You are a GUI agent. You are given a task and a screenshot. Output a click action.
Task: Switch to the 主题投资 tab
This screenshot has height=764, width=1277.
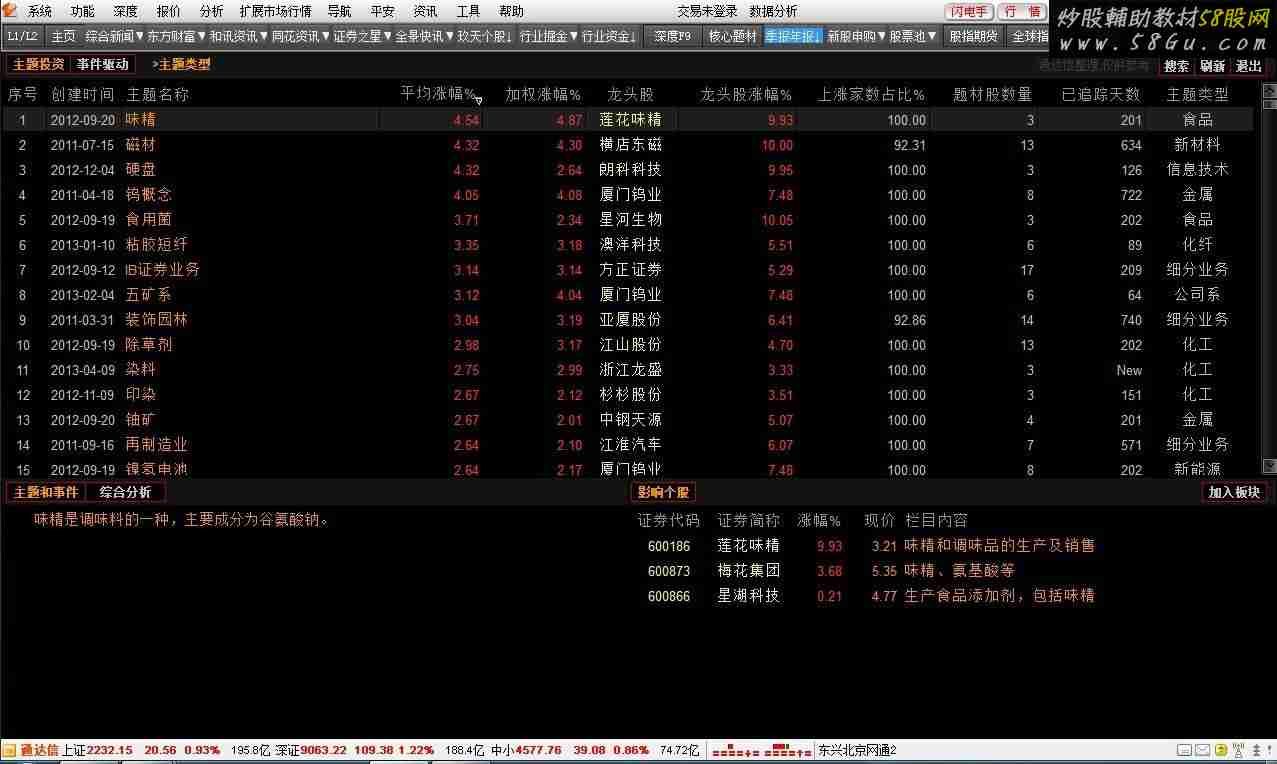[x=39, y=64]
